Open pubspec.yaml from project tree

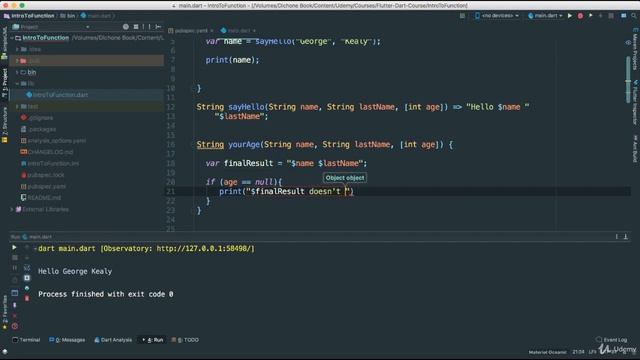coord(43,186)
